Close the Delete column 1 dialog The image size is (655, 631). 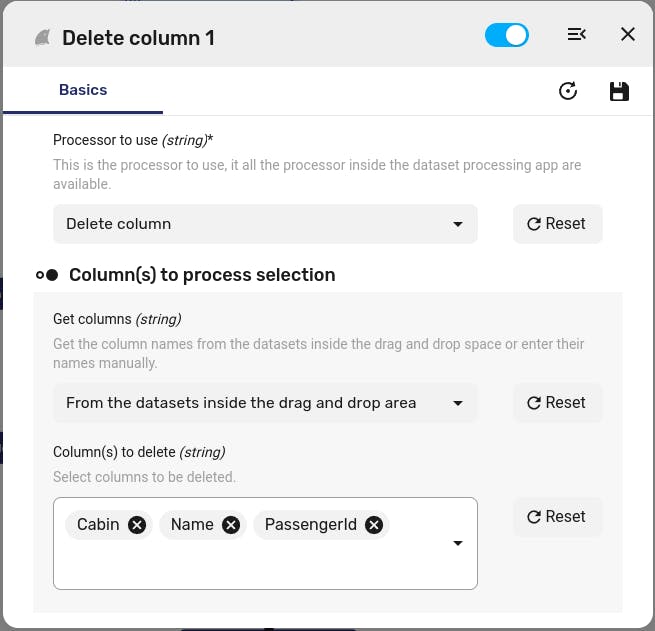coord(628,34)
